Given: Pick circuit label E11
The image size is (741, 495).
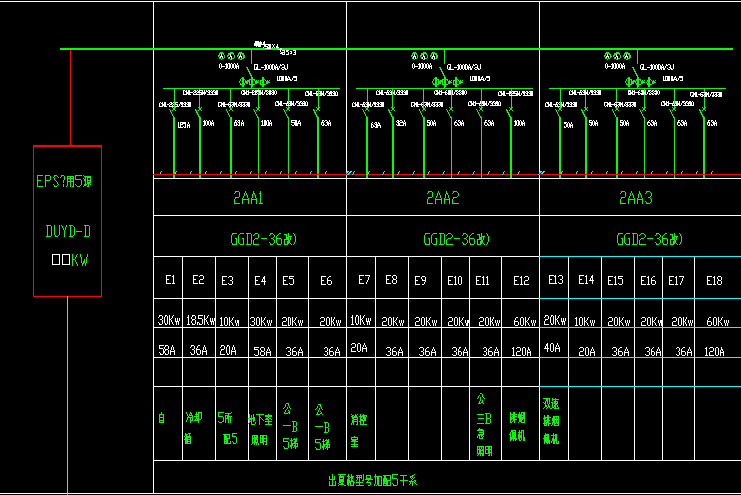Looking at the screenshot, I should [482, 281].
